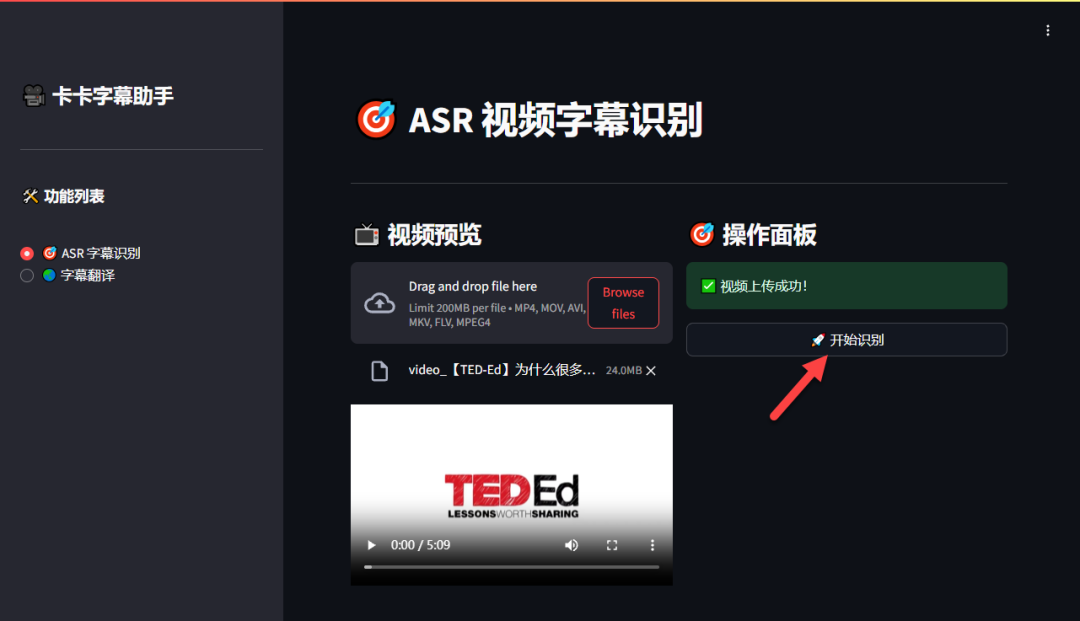Click the wrench icon next to 功能列表
The image size is (1080, 621).
30,196
